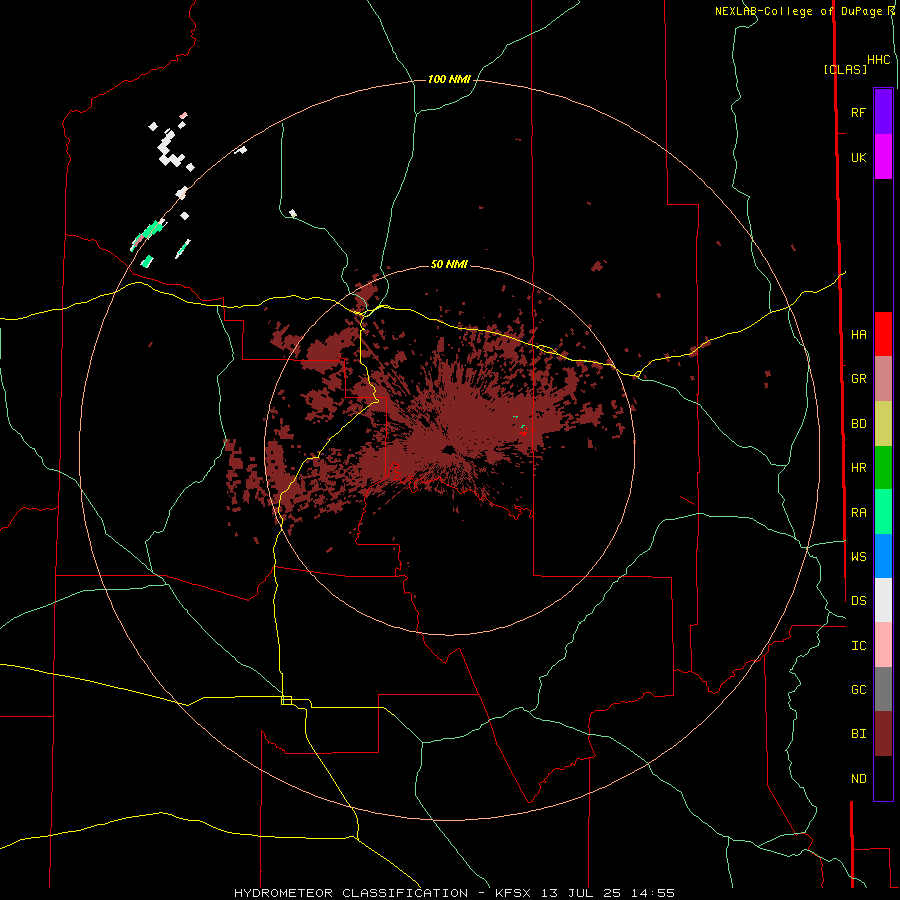Click the BD yellow legend swatch

pos(883,424)
